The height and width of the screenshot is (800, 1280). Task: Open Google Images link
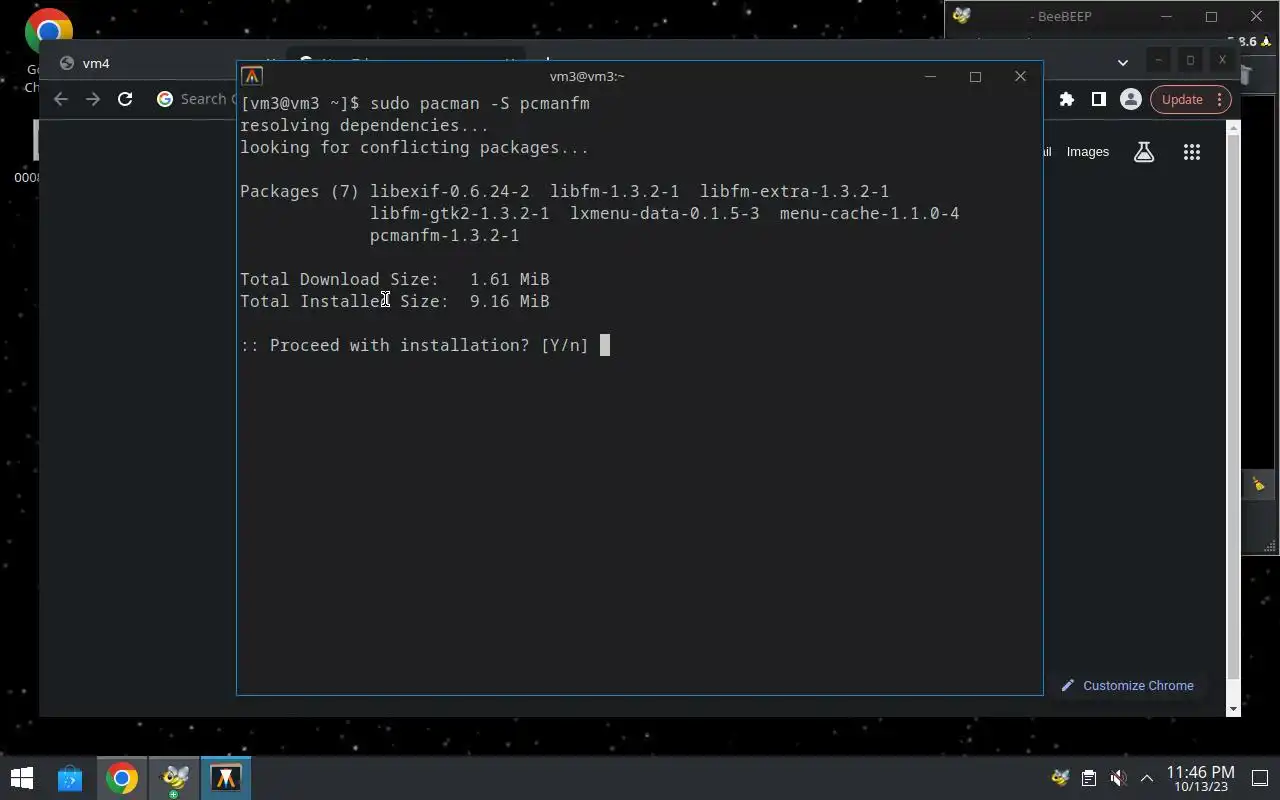coord(1087,152)
